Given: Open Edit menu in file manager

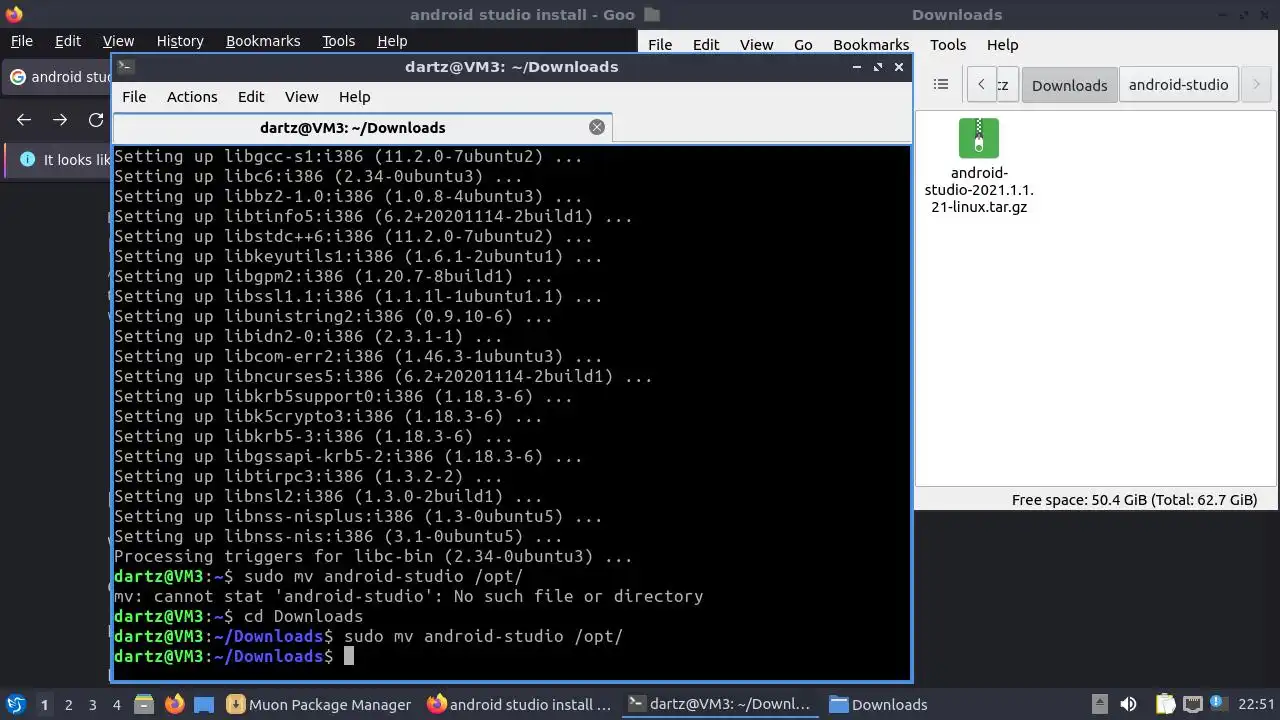Looking at the screenshot, I should tap(706, 45).
